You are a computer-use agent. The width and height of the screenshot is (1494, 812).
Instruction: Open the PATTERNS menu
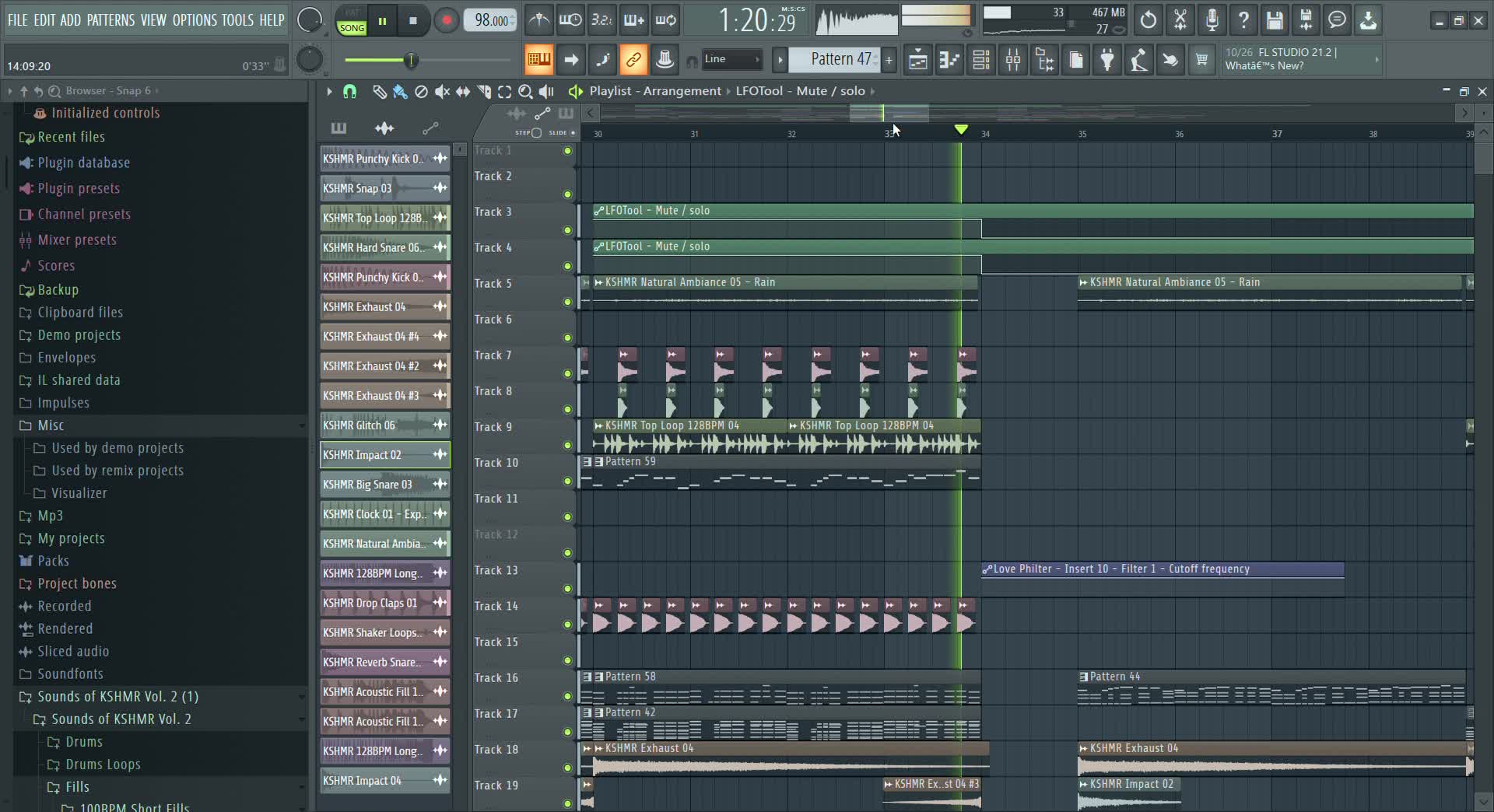(113, 20)
